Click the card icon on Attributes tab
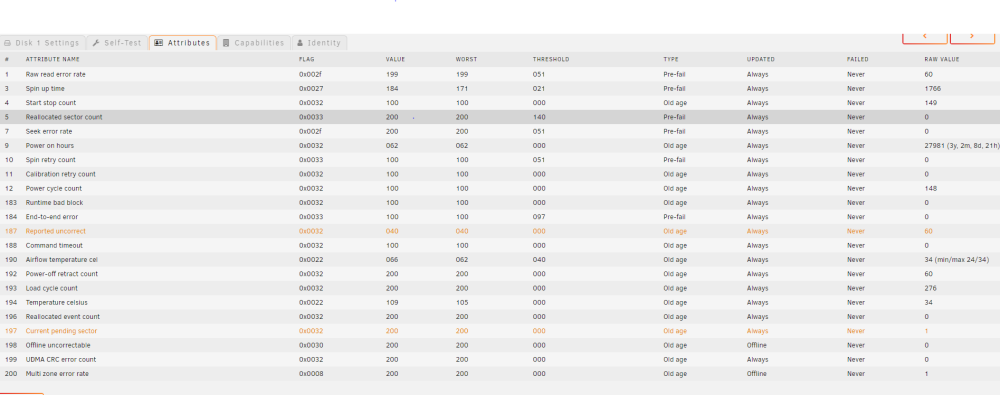Viewport: 1000px width, 395px height. point(159,43)
